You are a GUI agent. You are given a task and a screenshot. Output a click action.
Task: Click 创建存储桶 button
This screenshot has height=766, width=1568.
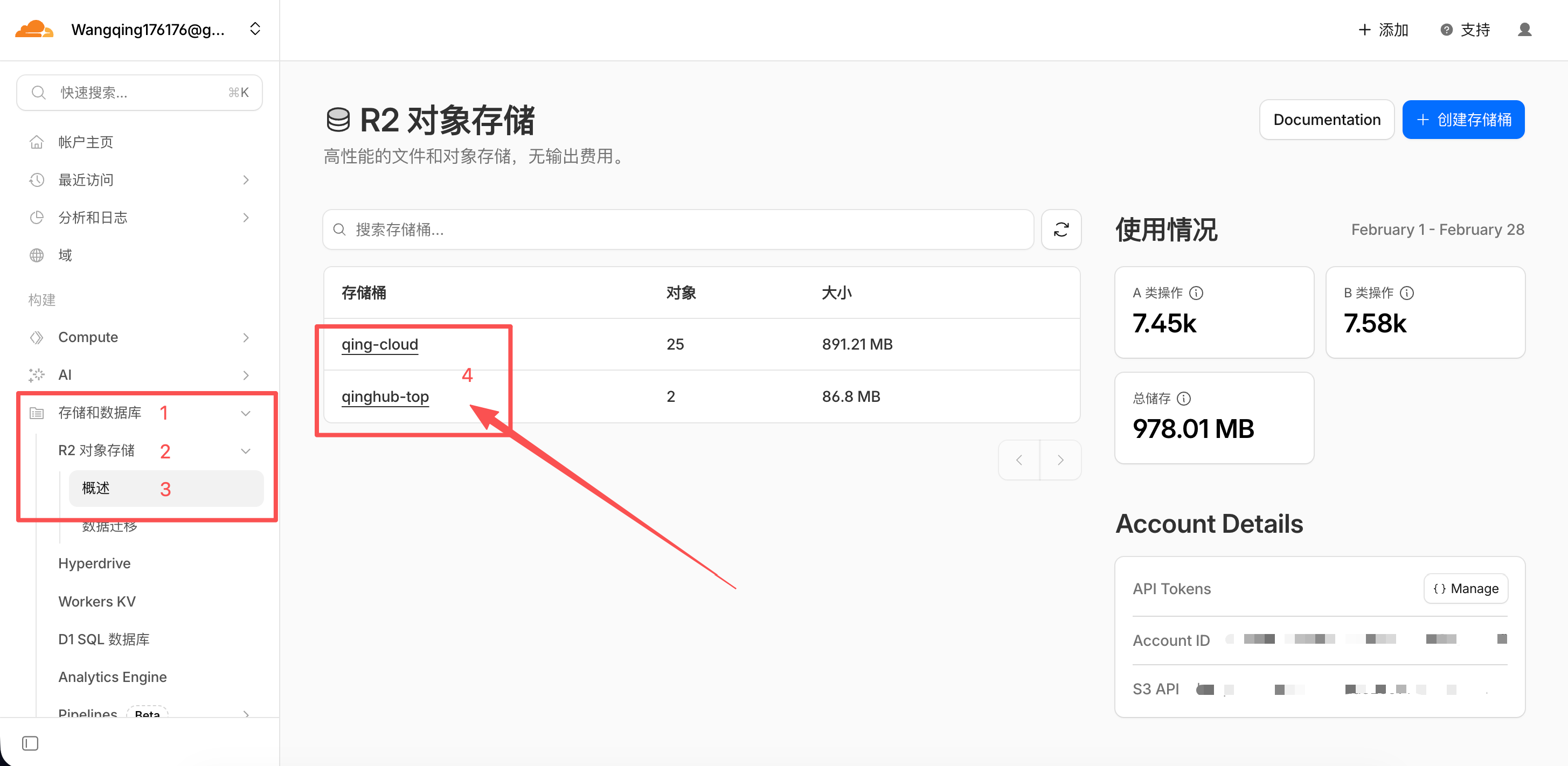tap(1463, 120)
